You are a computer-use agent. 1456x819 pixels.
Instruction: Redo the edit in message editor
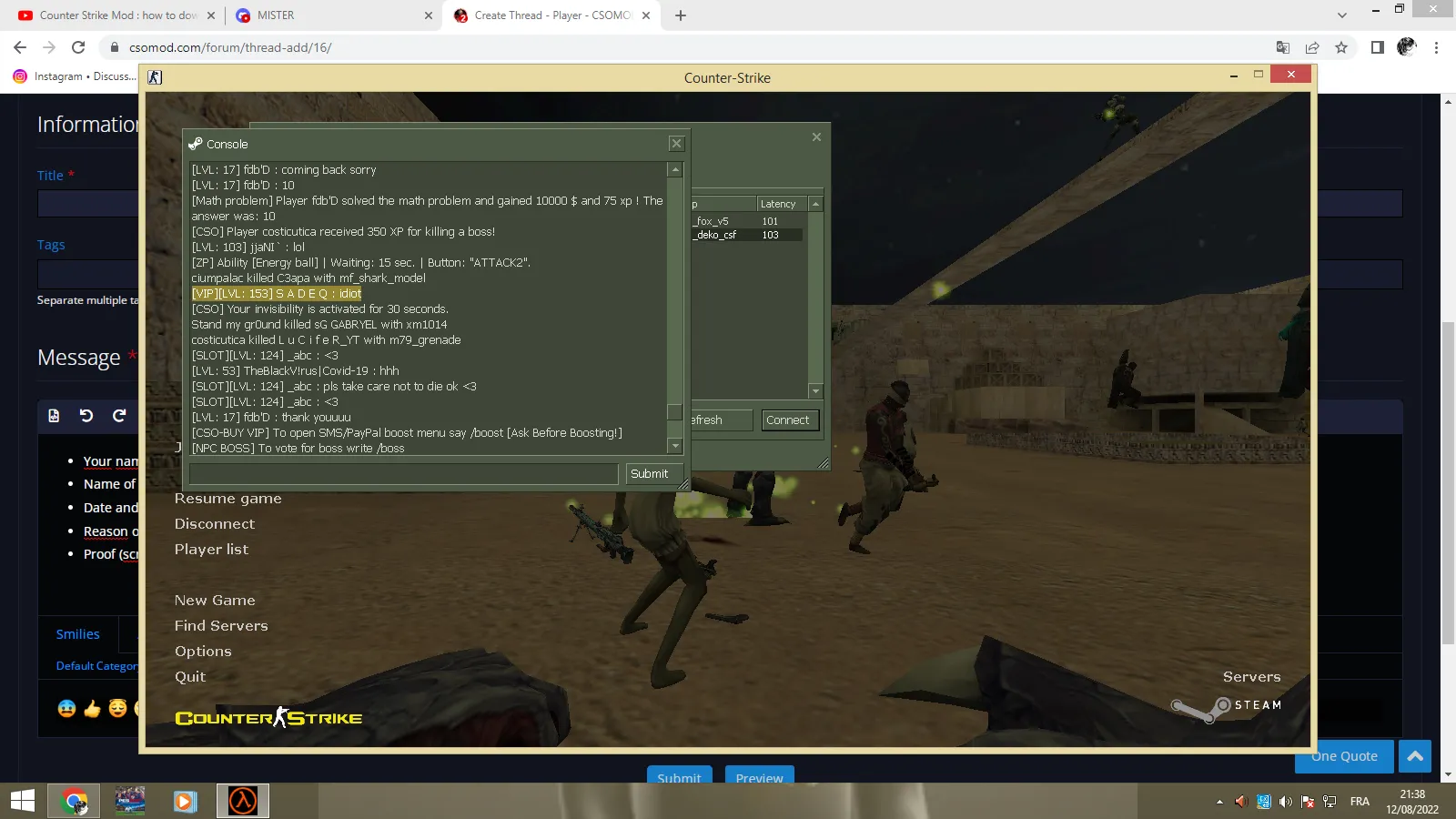[x=118, y=415]
